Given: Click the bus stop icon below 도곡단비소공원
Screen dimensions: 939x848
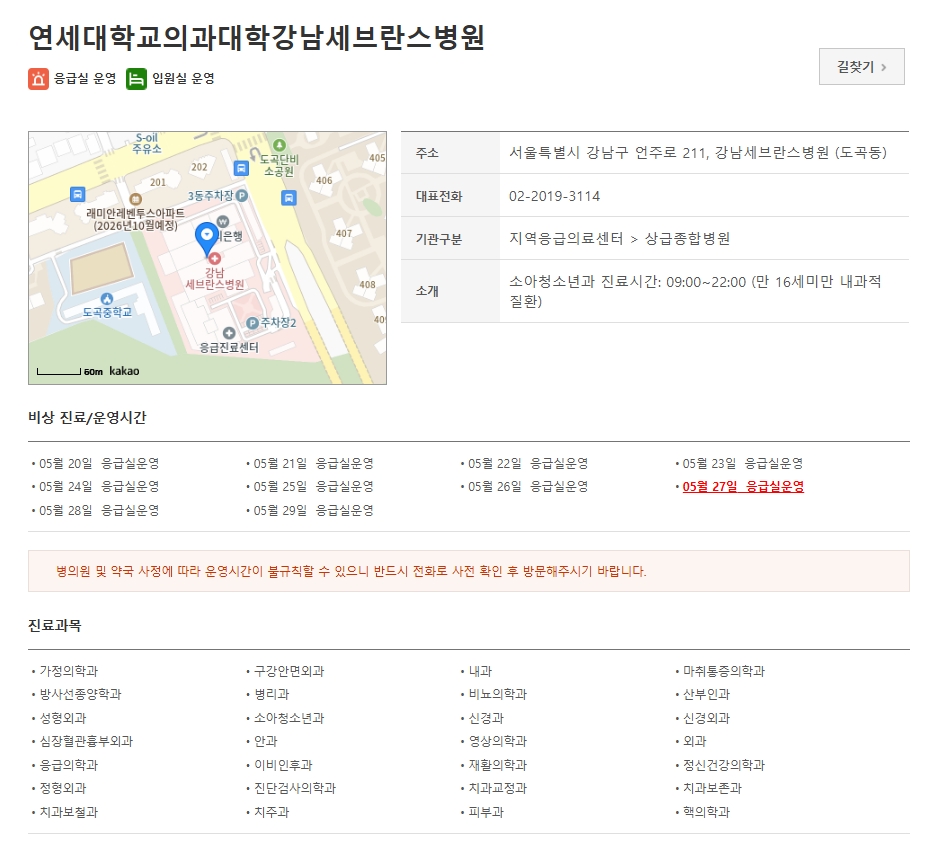Looking at the screenshot, I should click(x=289, y=198).
